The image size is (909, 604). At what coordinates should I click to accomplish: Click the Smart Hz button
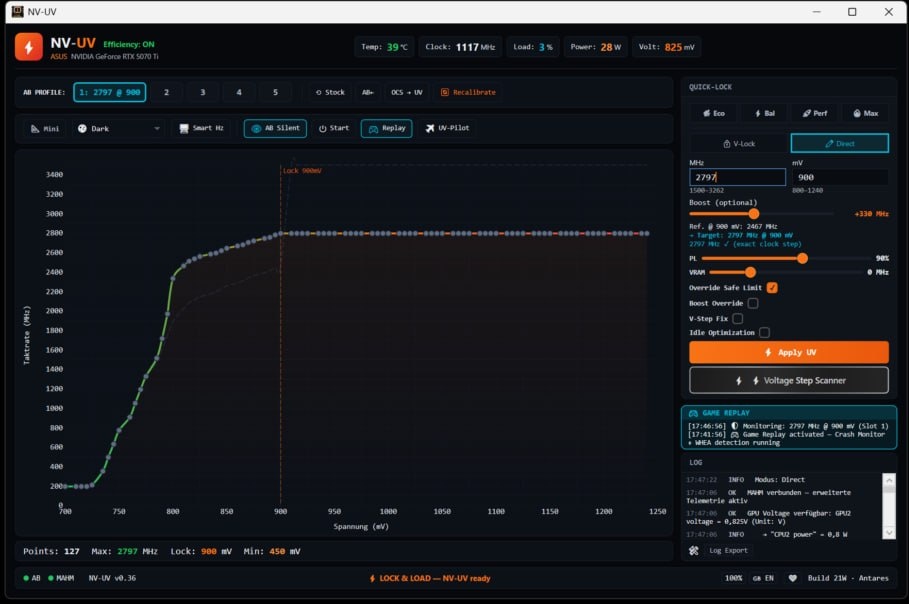[201, 128]
